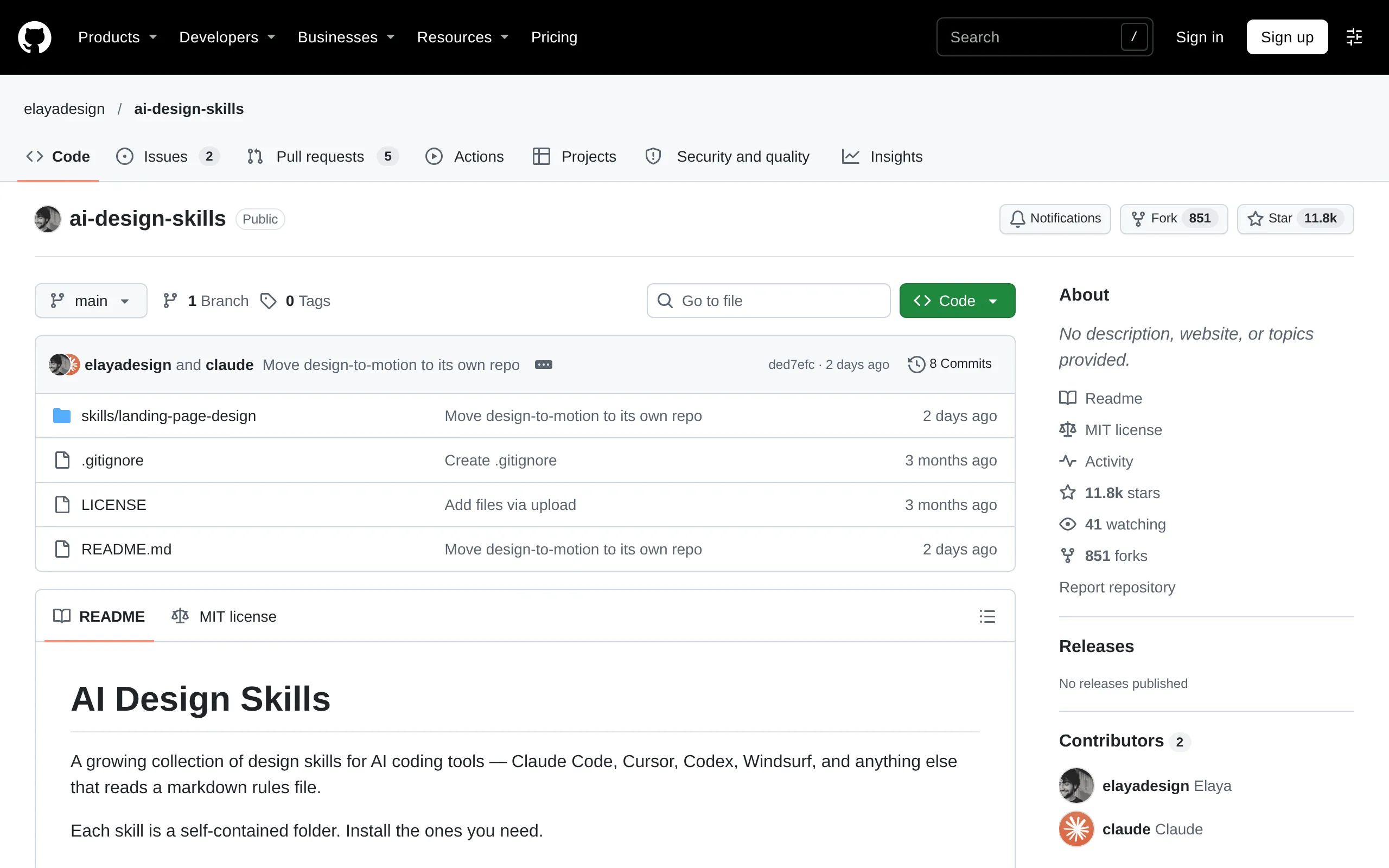Viewport: 1389px width, 868px height.
Task: Click Report repository link
Action: pos(1117,588)
